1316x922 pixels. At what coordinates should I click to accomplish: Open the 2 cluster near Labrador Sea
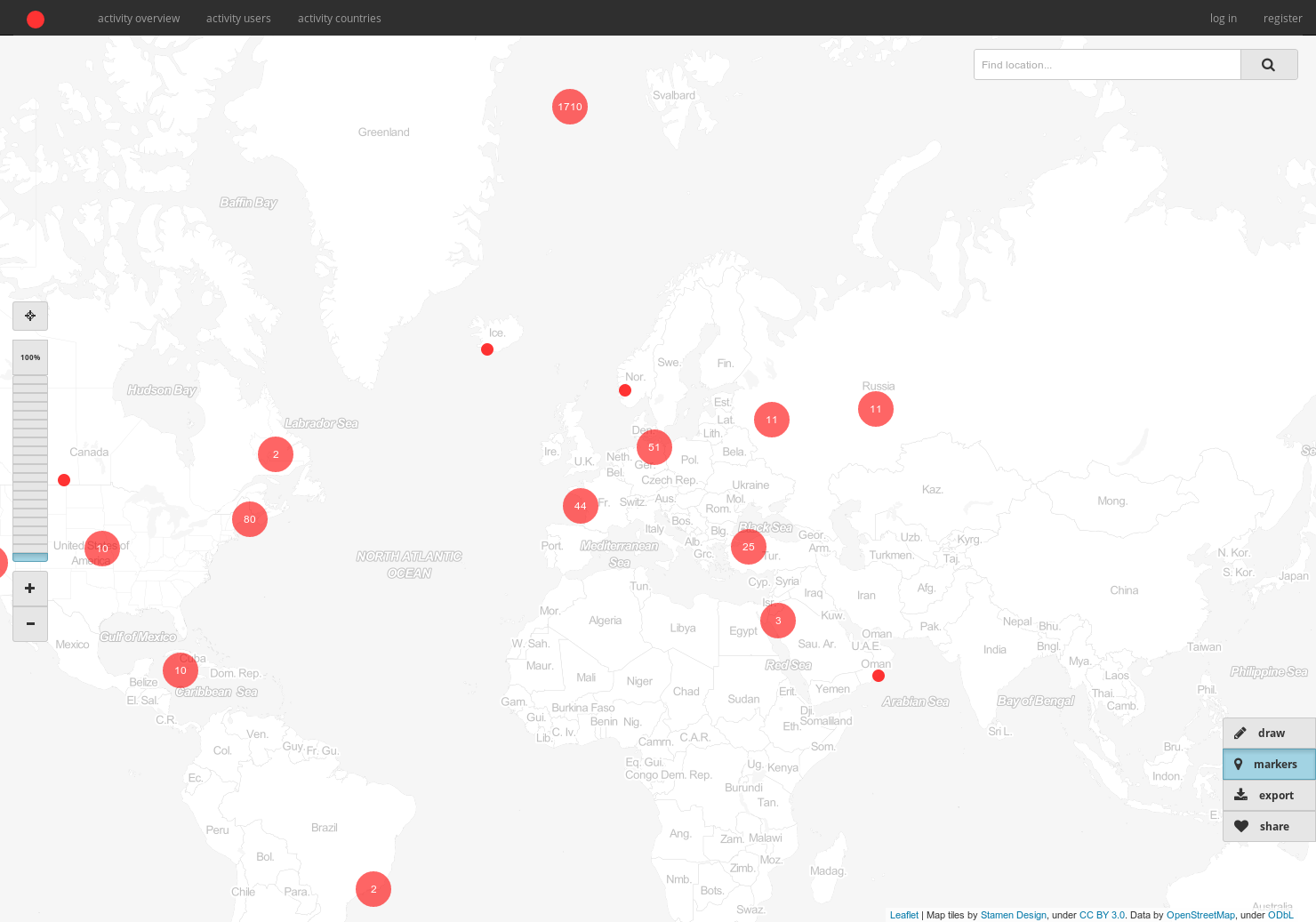click(276, 454)
